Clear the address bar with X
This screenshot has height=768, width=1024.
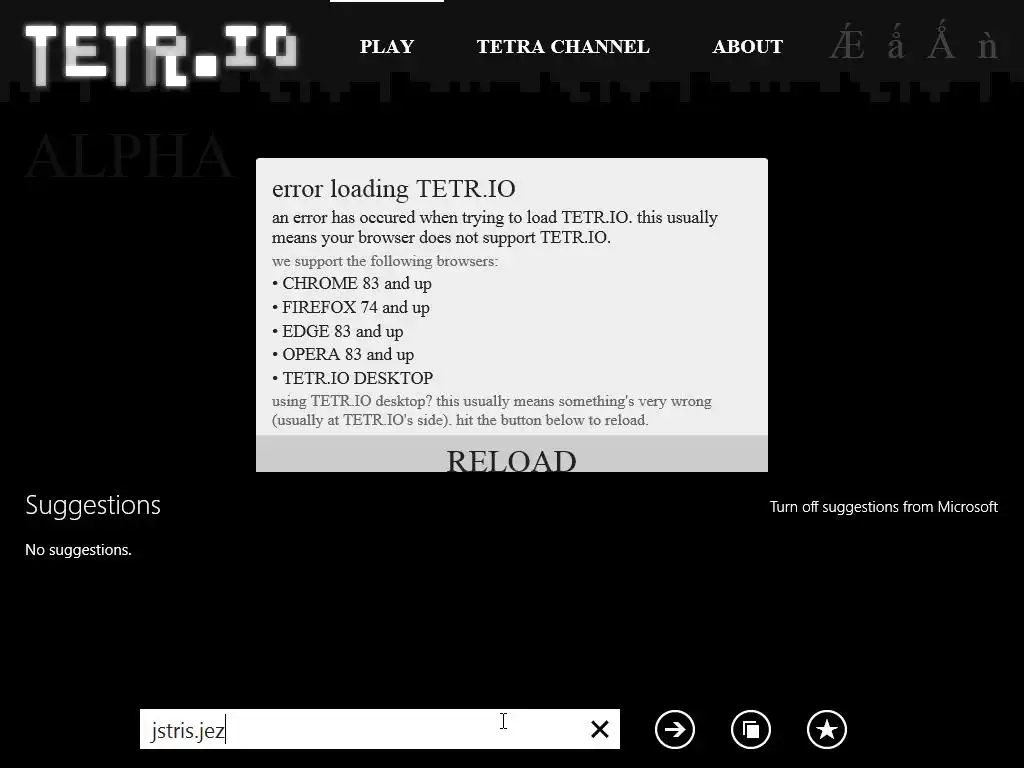(600, 729)
